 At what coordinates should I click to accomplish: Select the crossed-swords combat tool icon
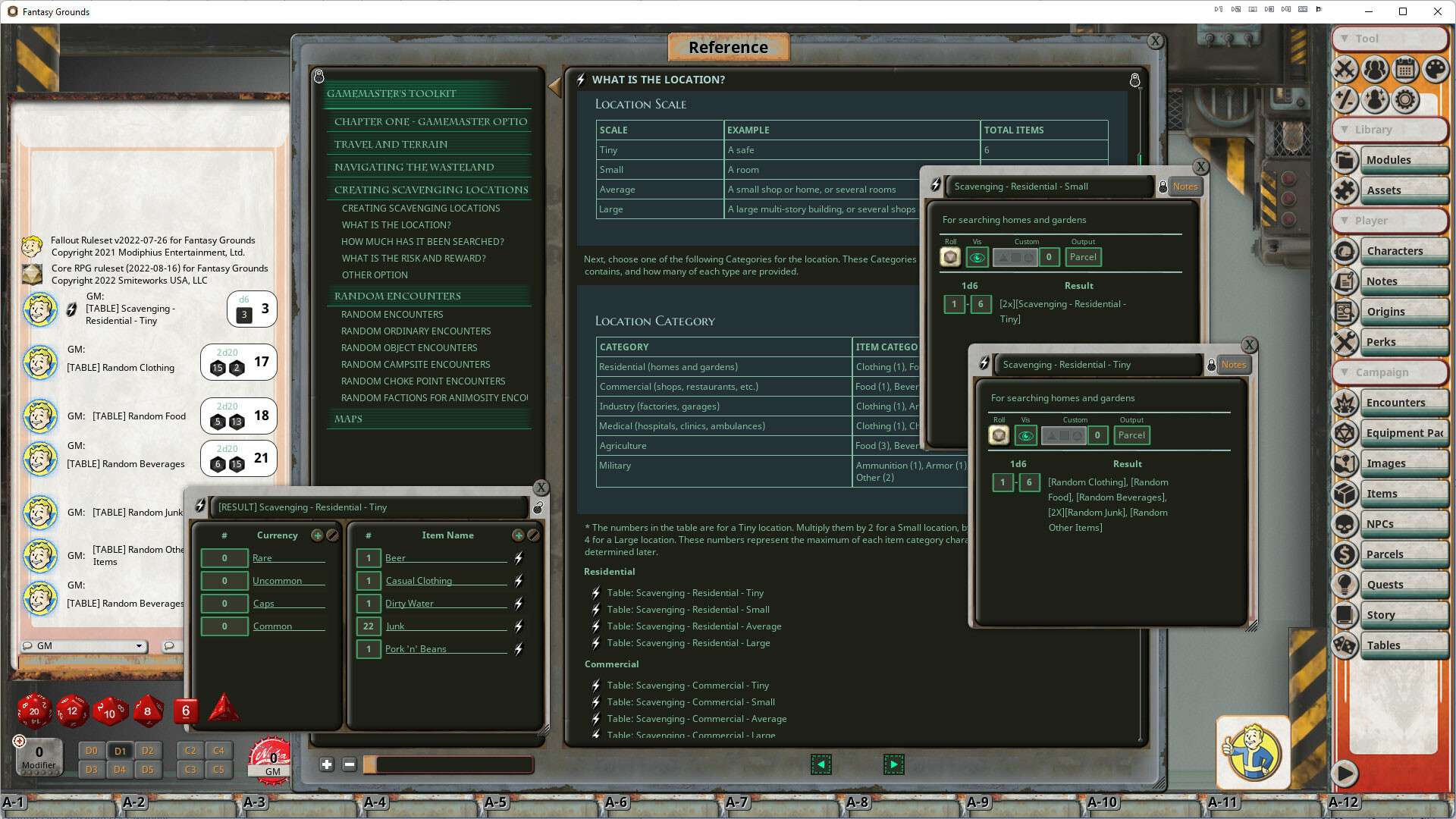(x=1345, y=70)
